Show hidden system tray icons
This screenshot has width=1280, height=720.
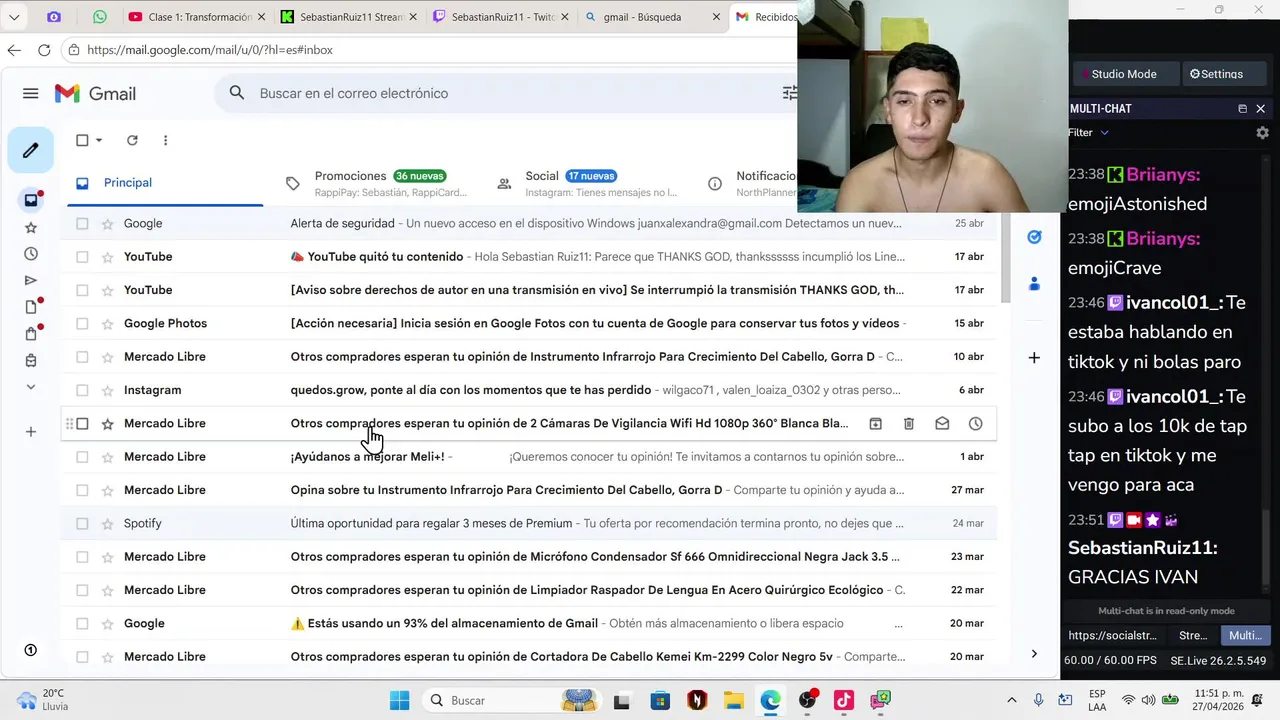point(1012,700)
